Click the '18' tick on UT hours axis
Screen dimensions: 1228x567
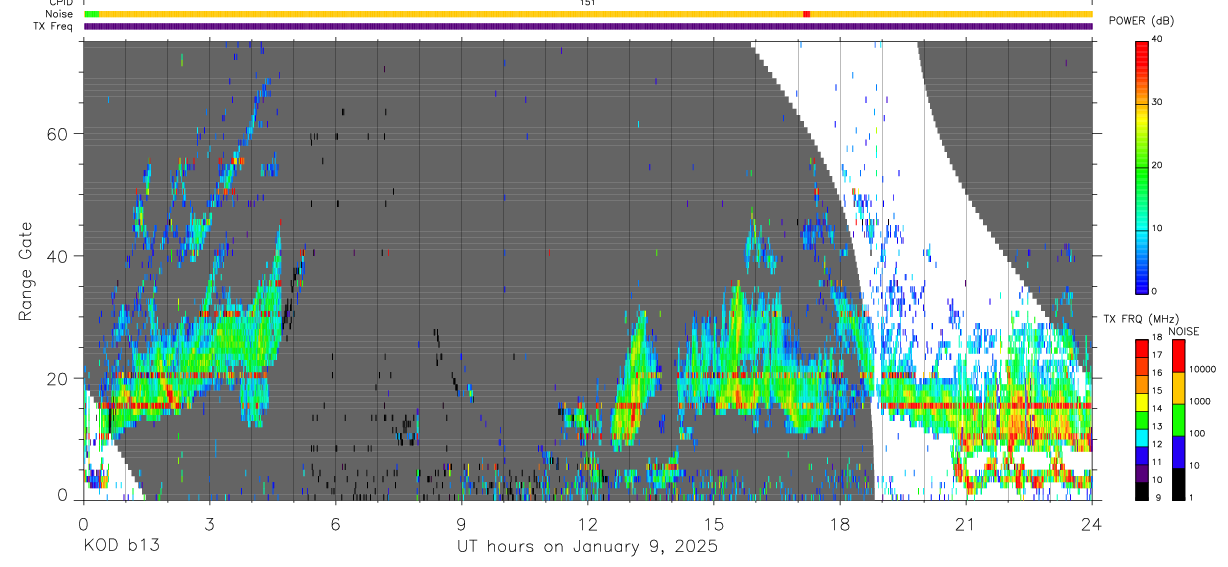click(839, 523)
